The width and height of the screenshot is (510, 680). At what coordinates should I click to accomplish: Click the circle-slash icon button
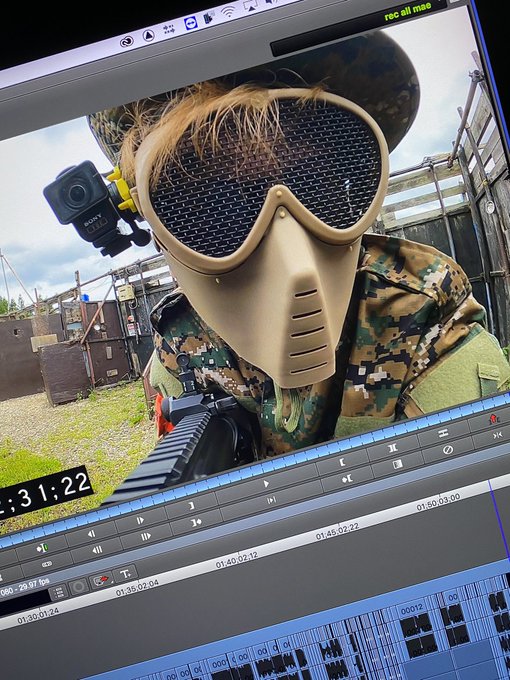point(448,450)
